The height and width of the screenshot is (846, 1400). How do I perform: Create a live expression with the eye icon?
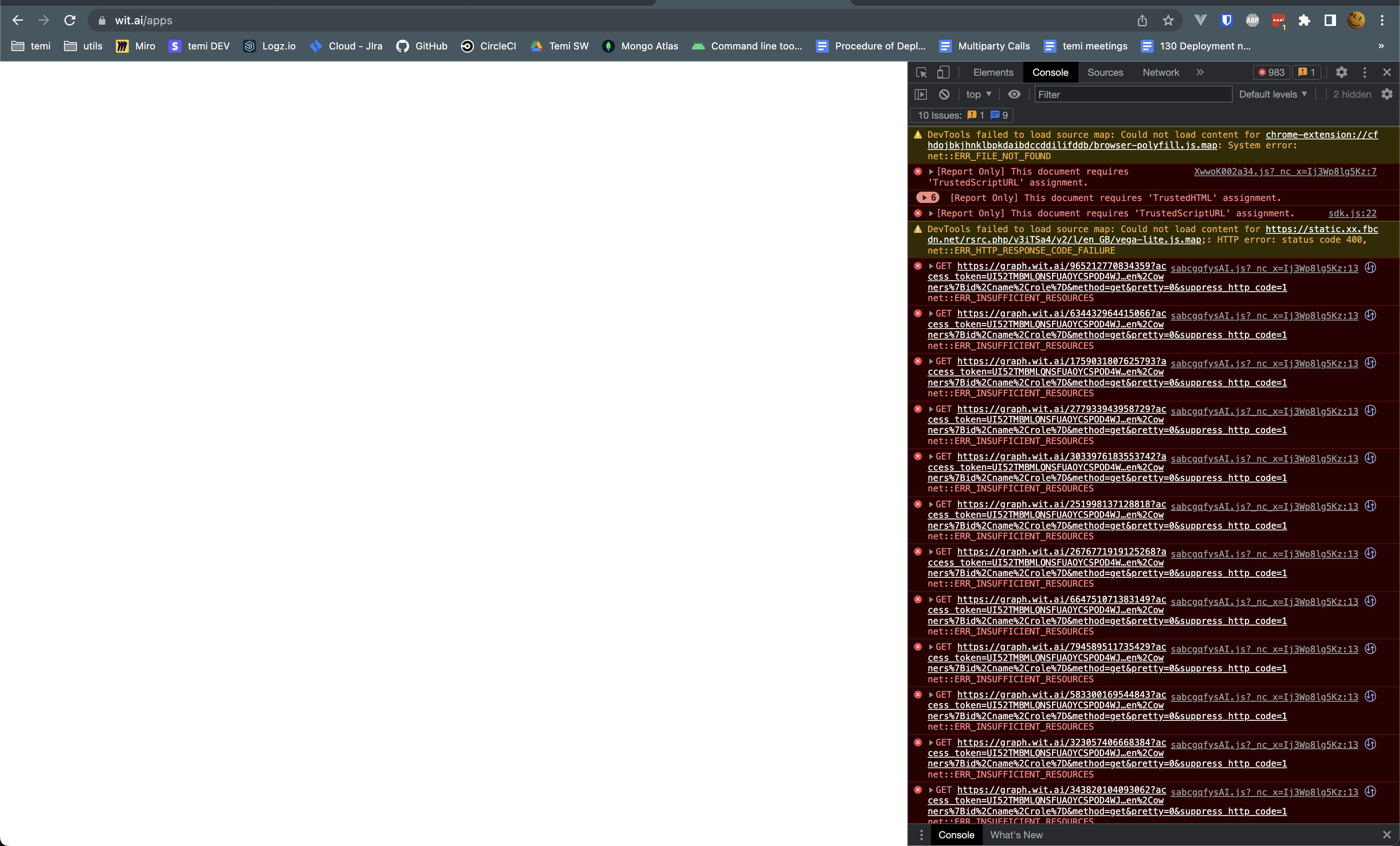(1014, 94)
